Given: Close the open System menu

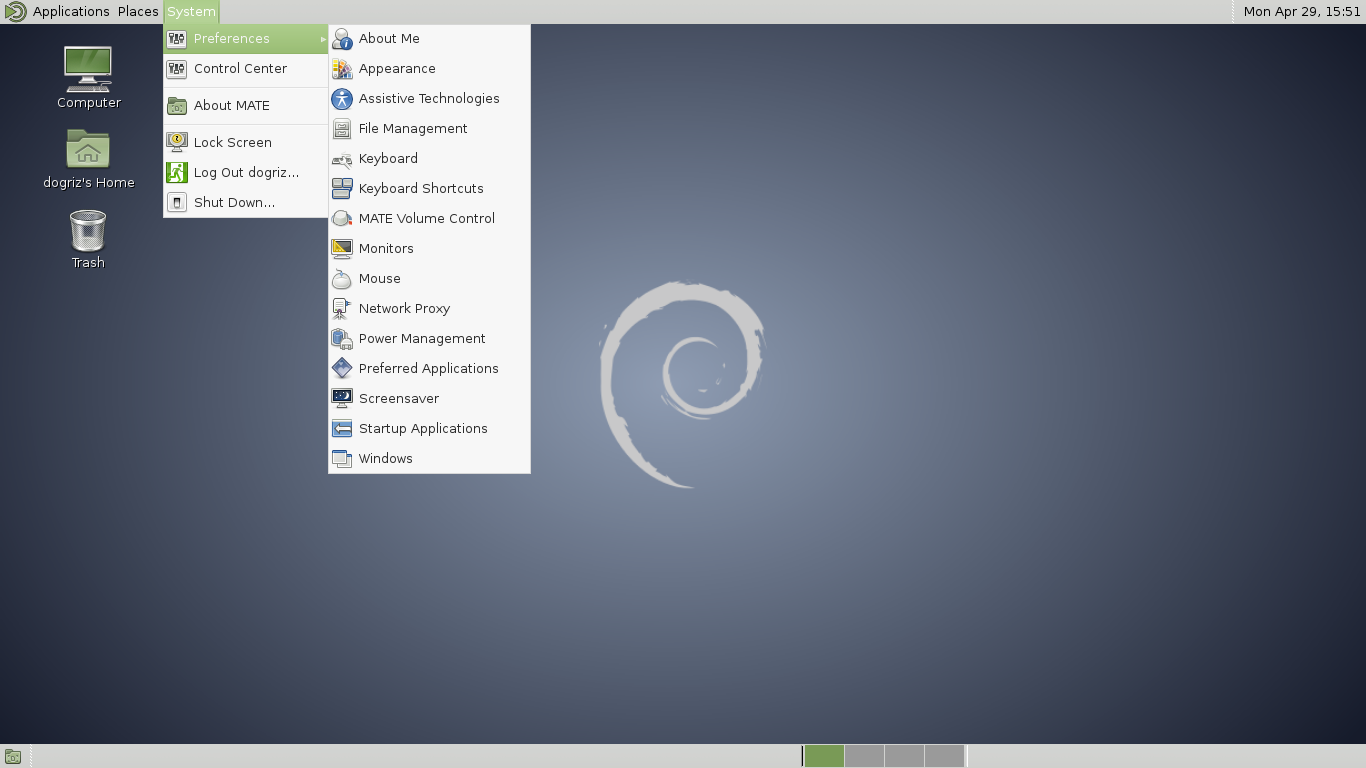Looking at the screenshot, I should click(191, 12).
